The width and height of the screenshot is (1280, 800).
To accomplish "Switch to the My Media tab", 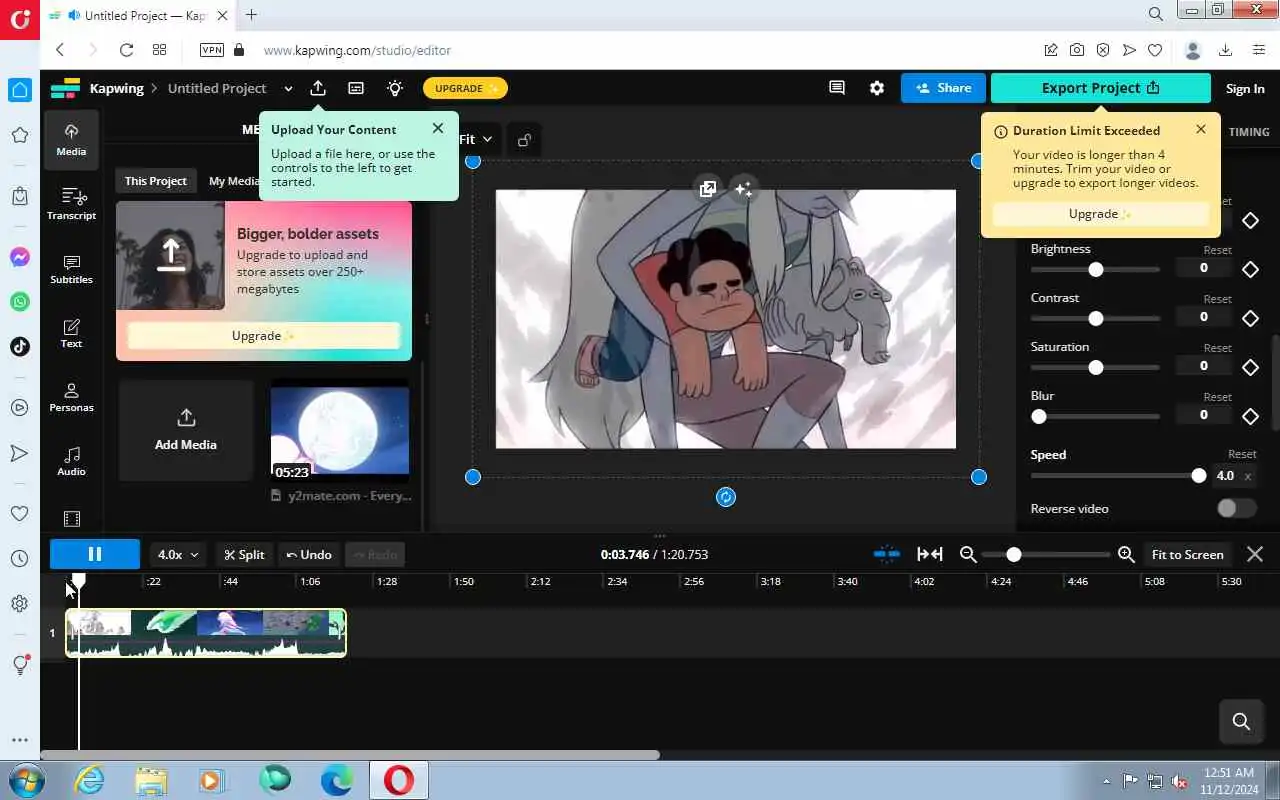I will [x=234, y=181].
